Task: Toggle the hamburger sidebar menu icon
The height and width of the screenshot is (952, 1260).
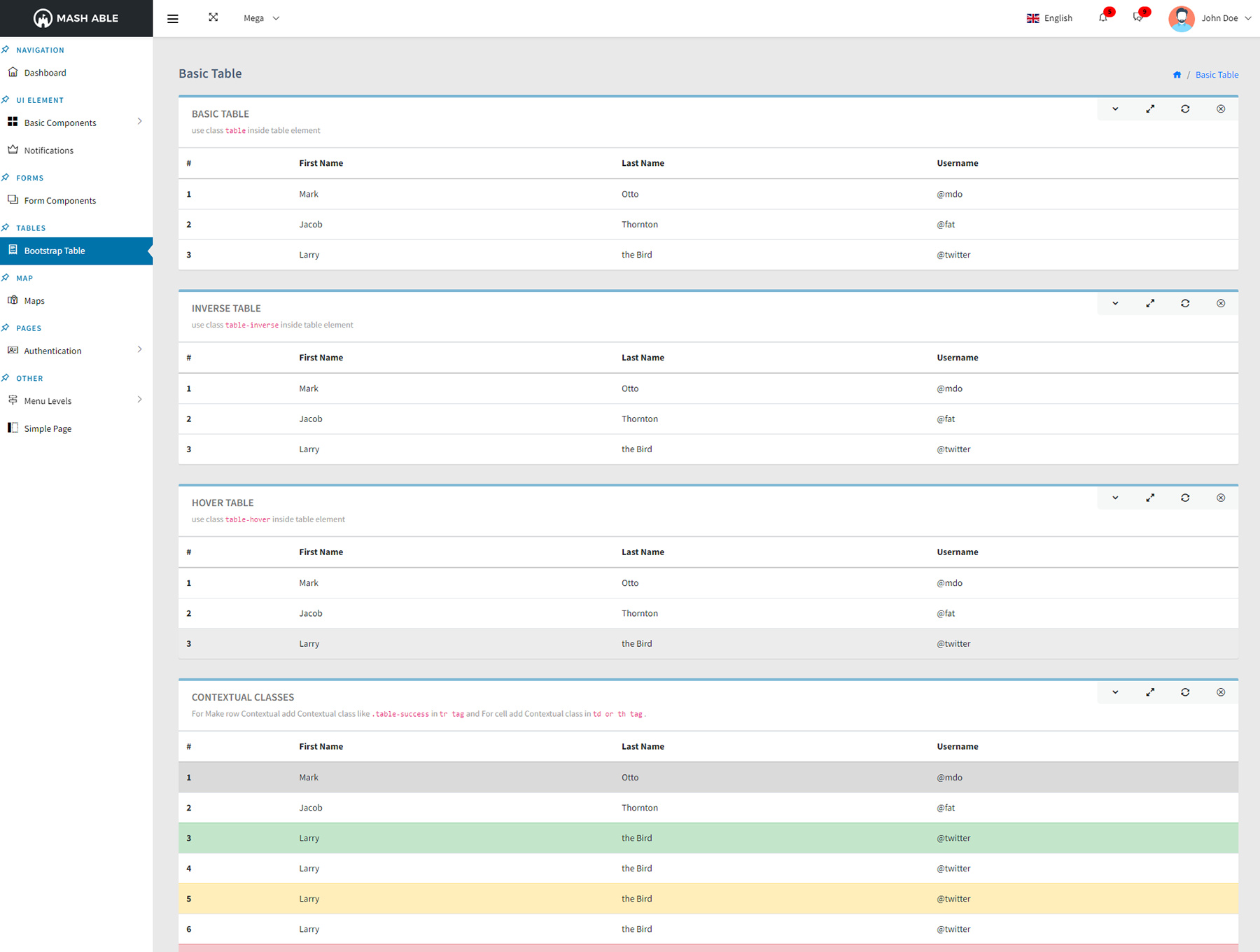Action: click(172, 19)
